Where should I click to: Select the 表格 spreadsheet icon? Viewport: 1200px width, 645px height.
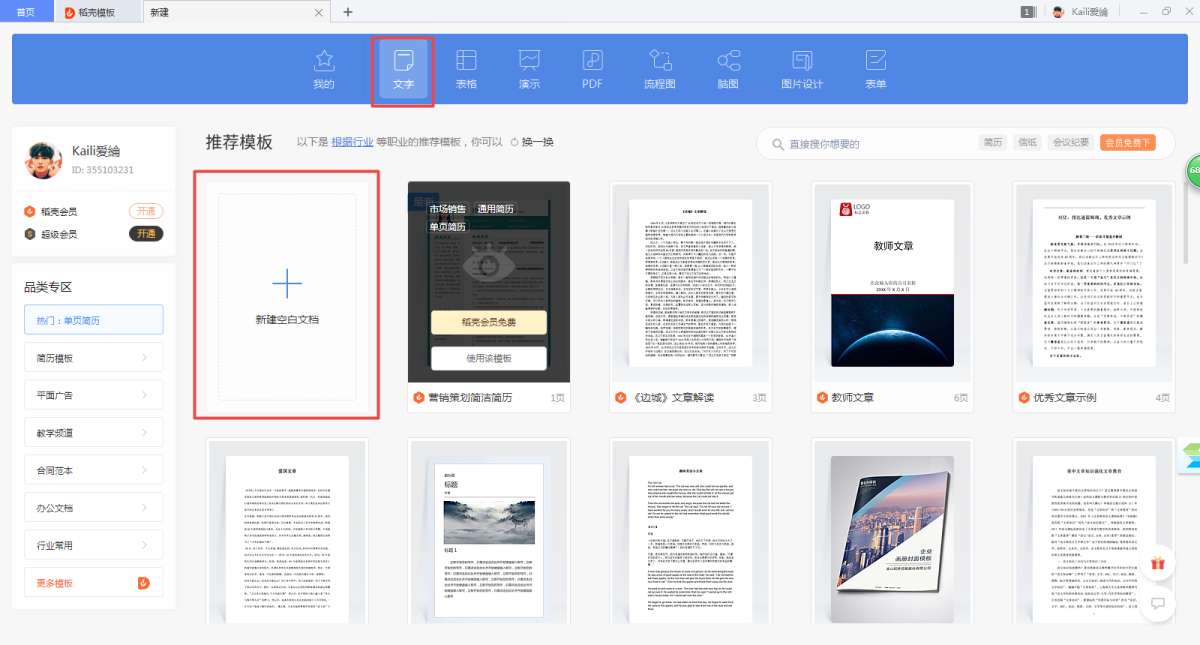[x=466, y=70]
